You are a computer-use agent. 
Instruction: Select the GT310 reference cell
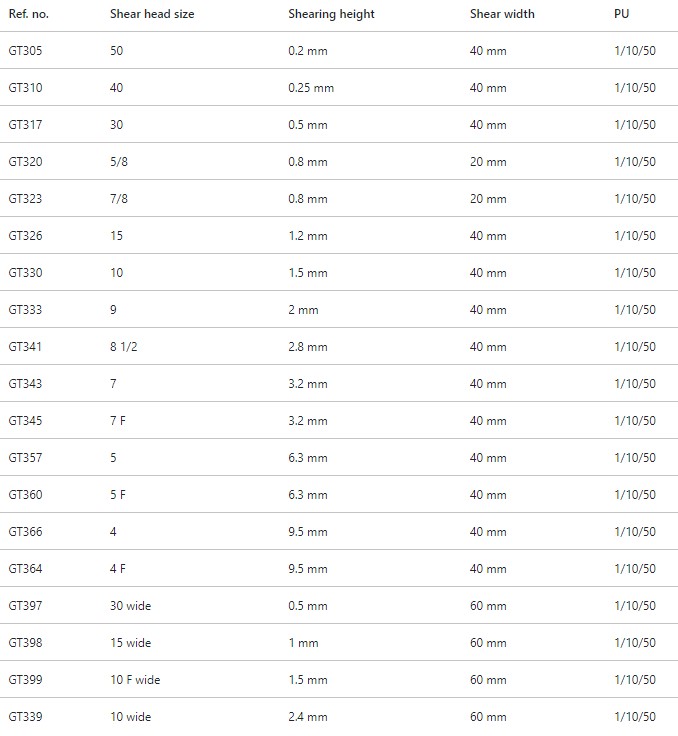tap(25, 88)
